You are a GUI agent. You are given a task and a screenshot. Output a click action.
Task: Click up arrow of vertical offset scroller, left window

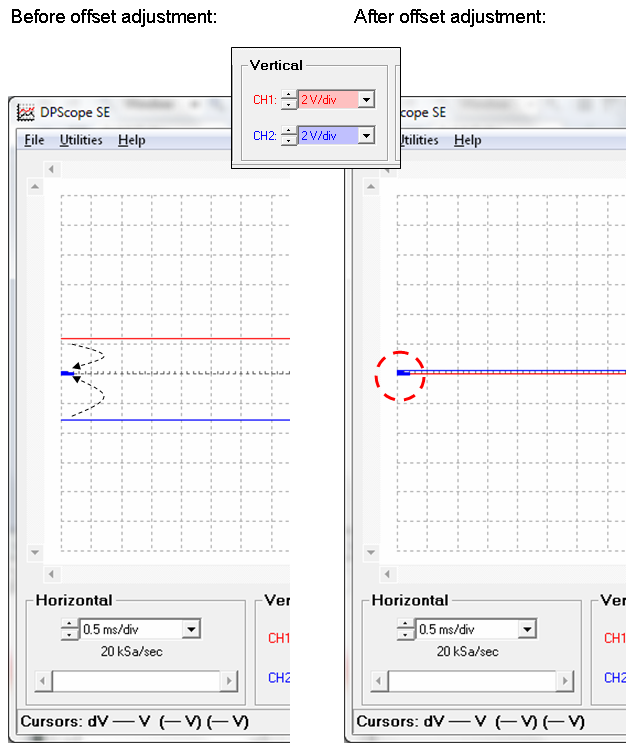(35, 187)
